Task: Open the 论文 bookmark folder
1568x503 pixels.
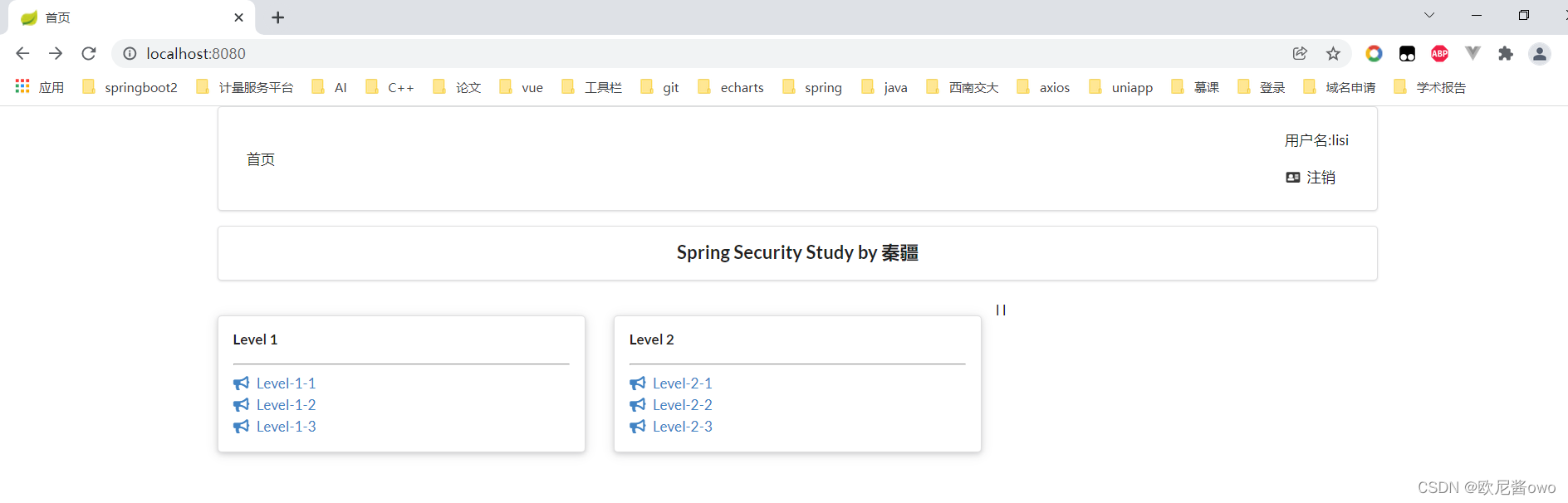Action: 457,87
